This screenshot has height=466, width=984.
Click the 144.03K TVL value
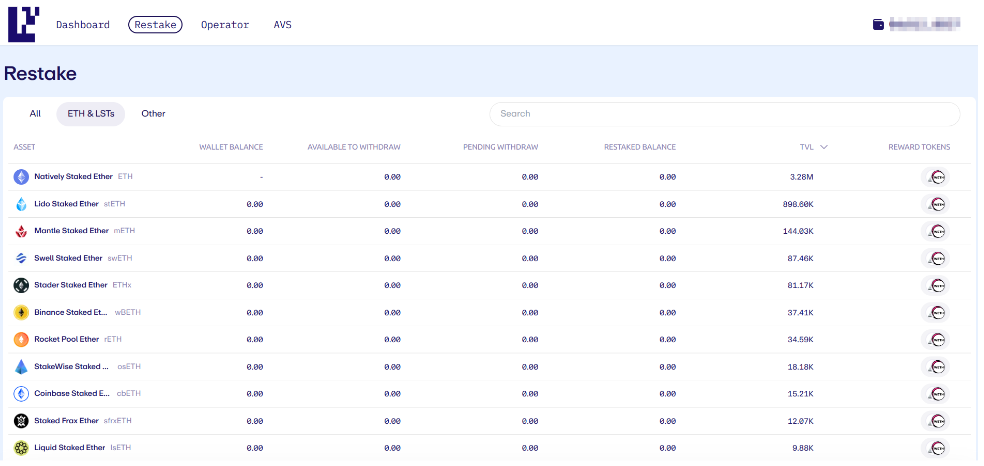pos(798,231)
